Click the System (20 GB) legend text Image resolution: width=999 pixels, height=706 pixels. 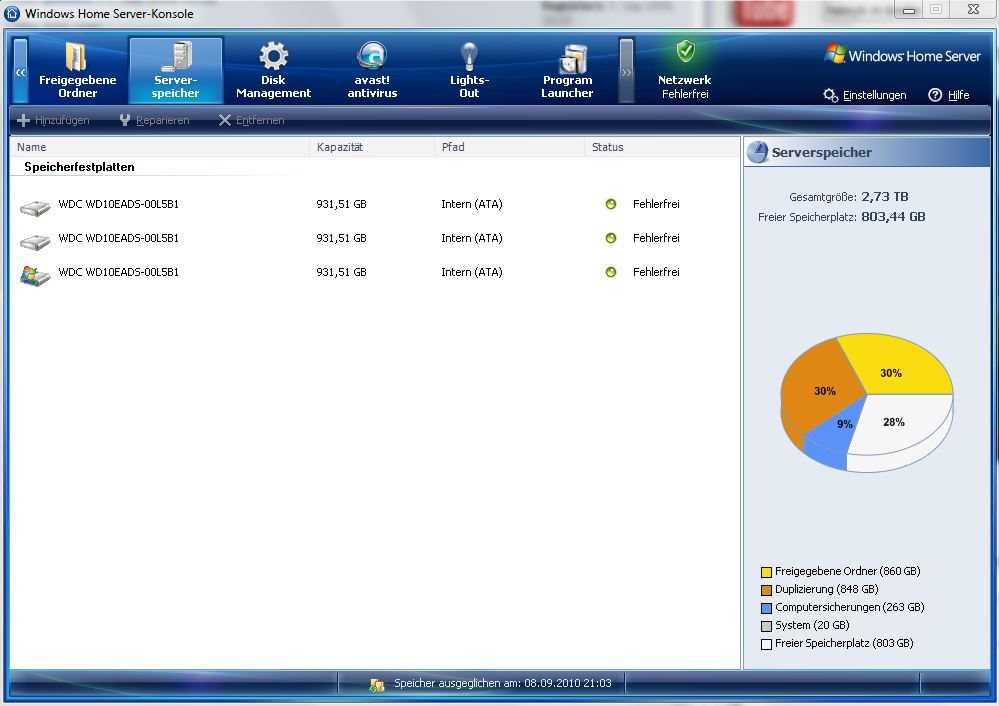tap(812, 625)
